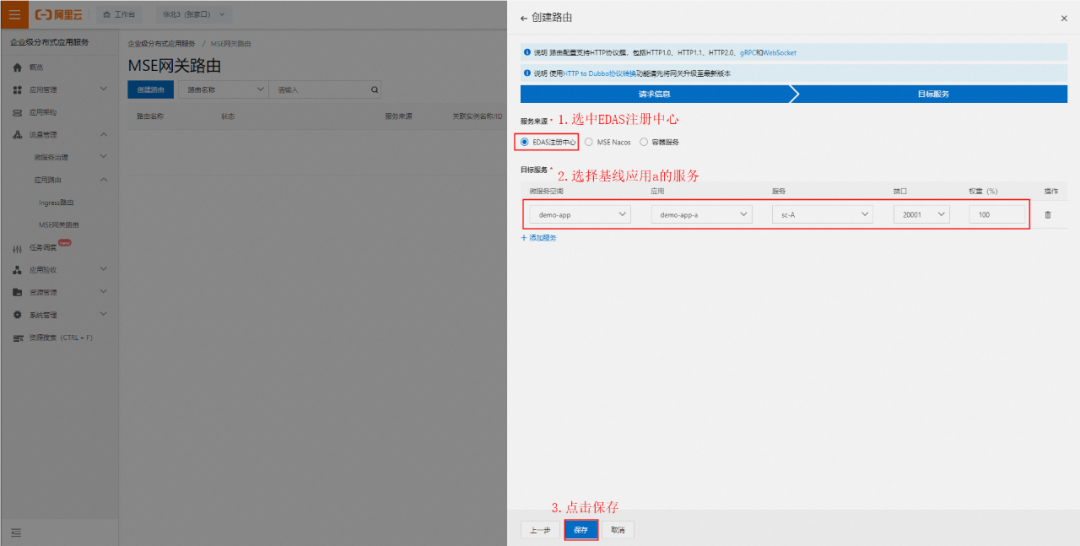The image size is (1080, 546).
Task: Collapse the 流量管理 sidebar section
Action: 103,134
